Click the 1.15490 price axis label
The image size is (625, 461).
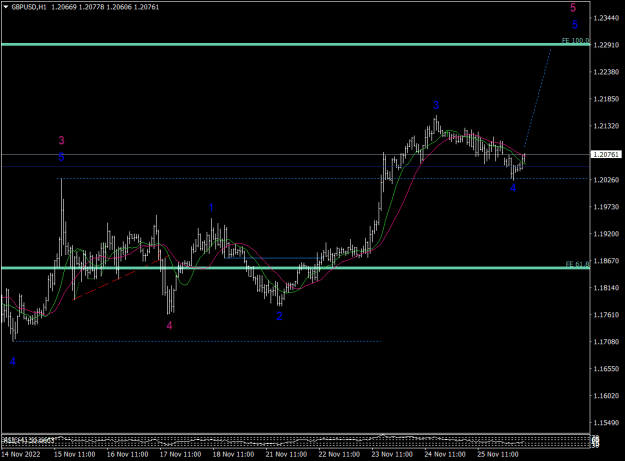pyautogui.click(x=605, y=423)
